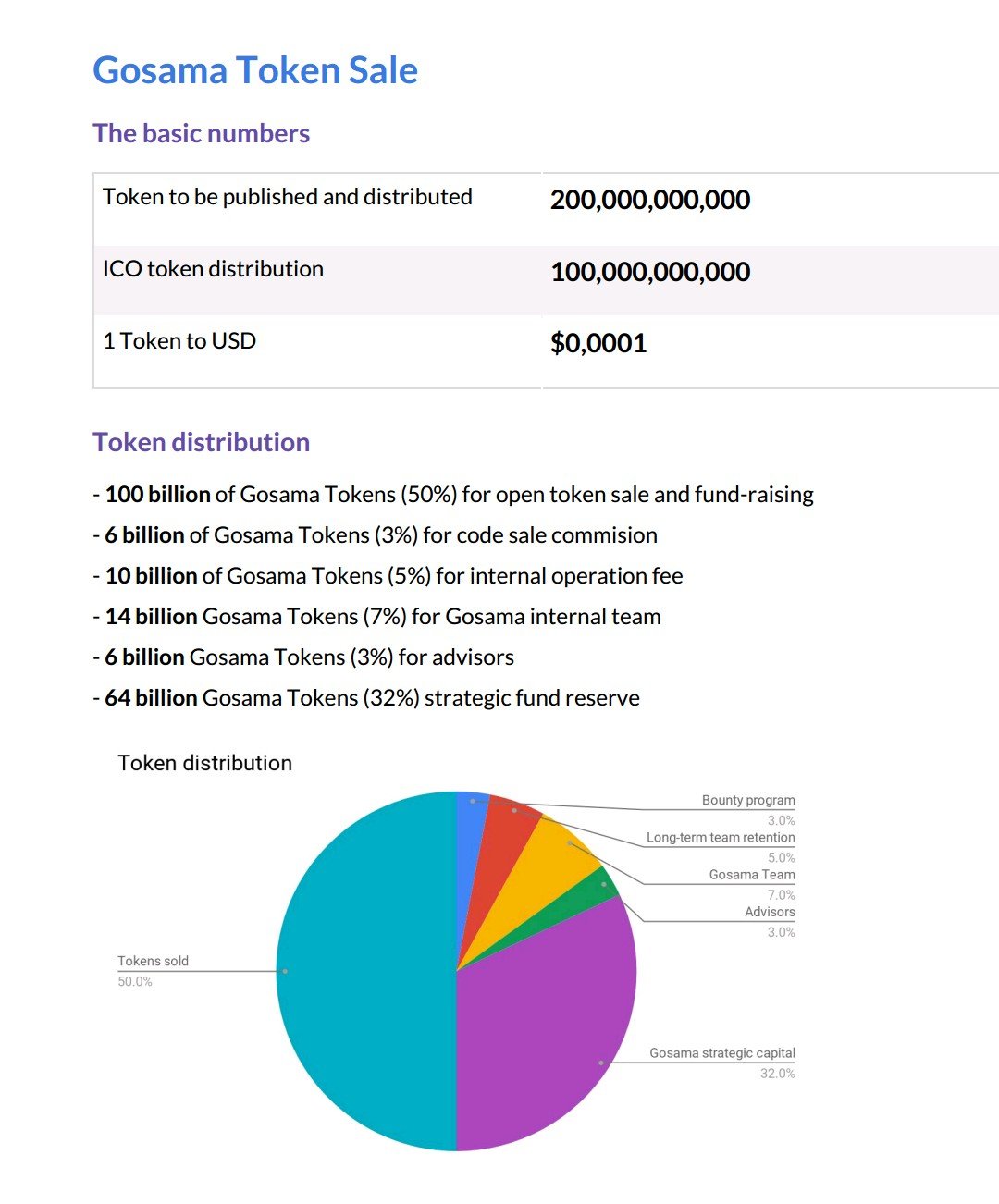The height and width of the screenshot is (1204, 999).
Task: Select the 14 billion internal team line
Action: point(377,617)
